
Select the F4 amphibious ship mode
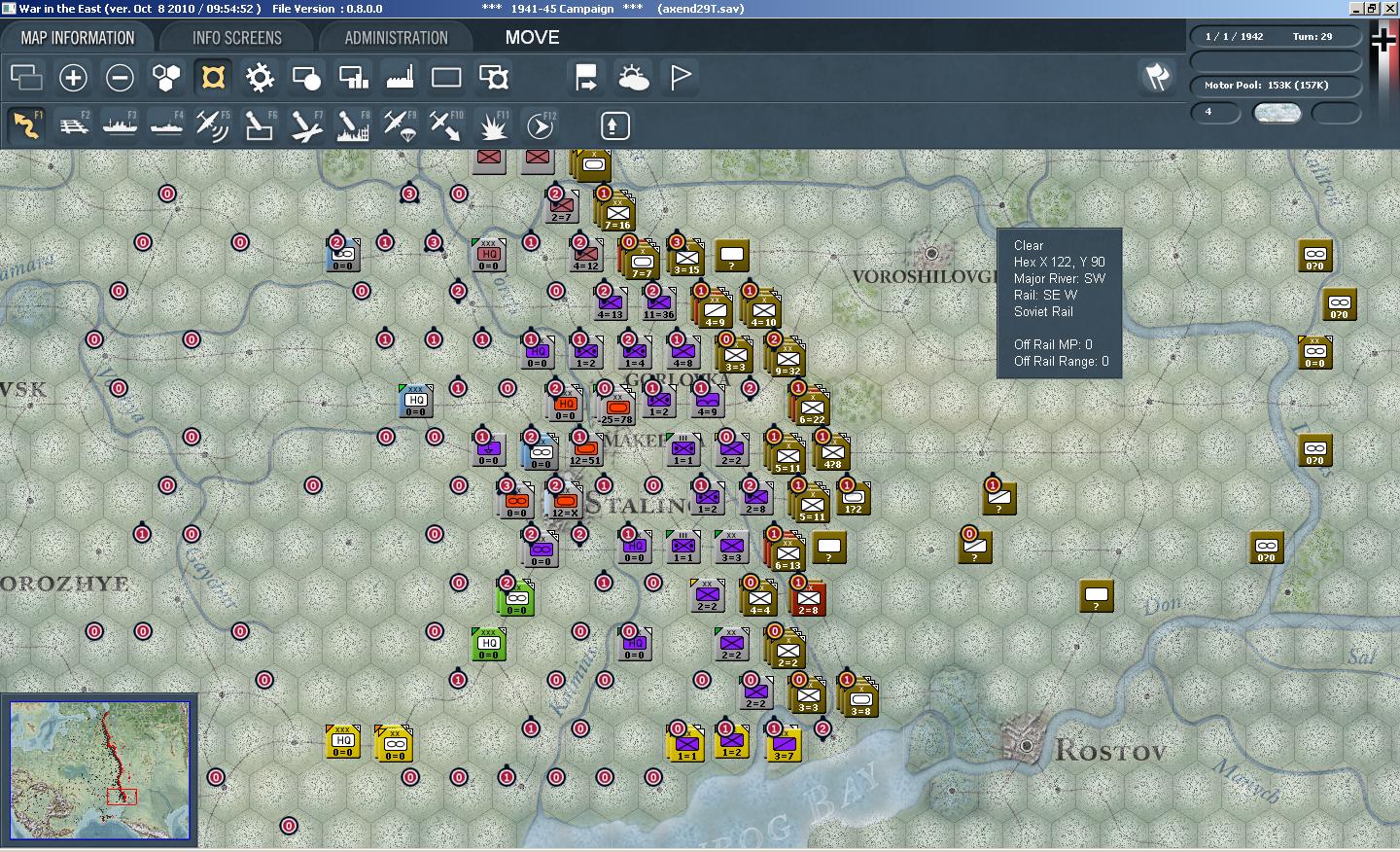pos(166,125)
